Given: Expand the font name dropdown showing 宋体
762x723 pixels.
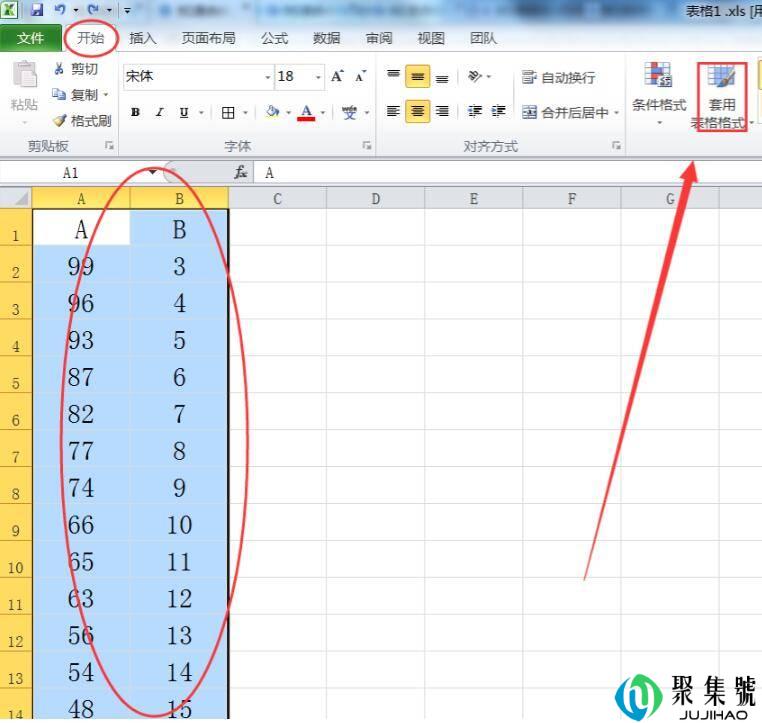Looking at the screenshot, I should point(268,77).
